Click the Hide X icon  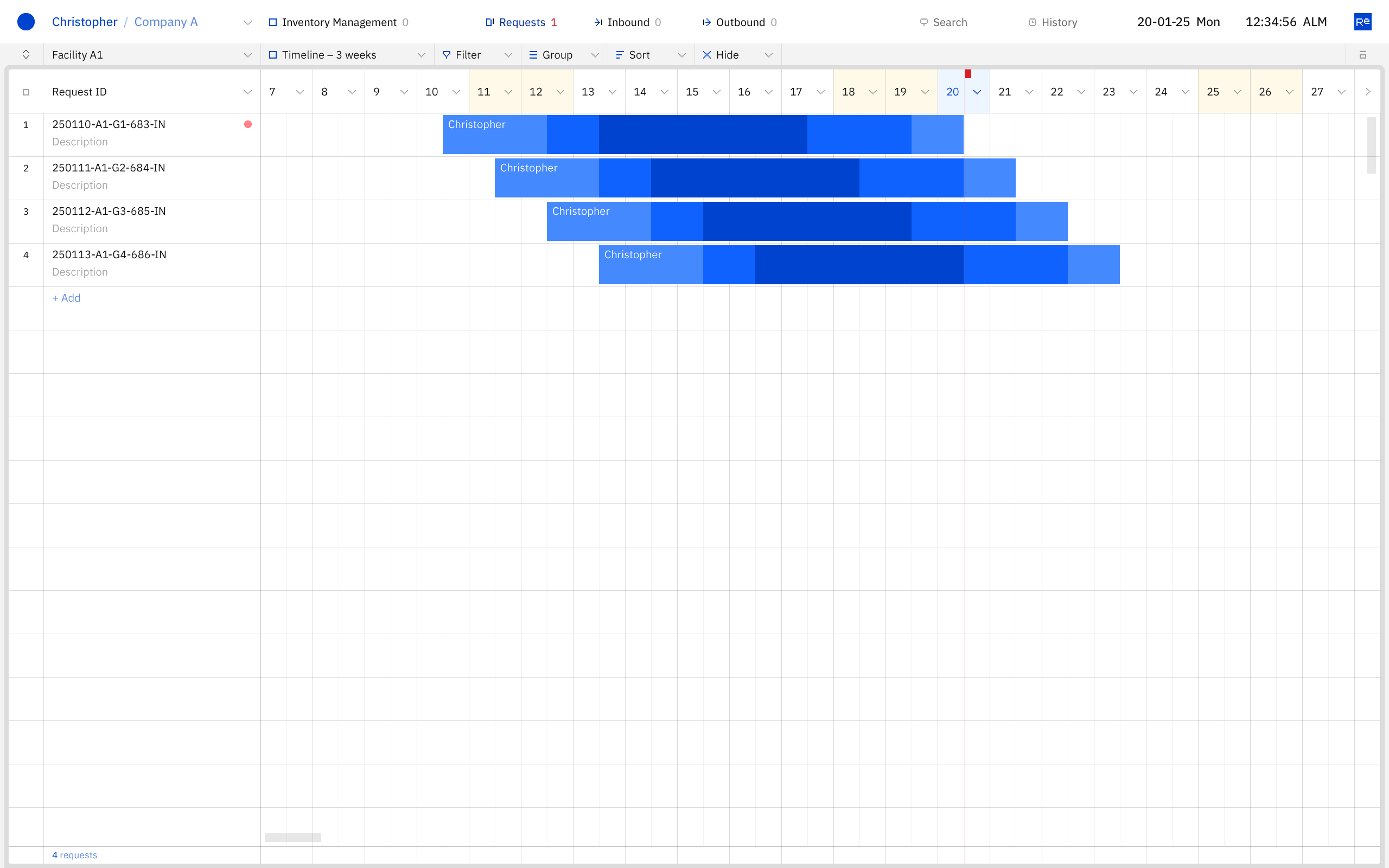tap(706, 55)
